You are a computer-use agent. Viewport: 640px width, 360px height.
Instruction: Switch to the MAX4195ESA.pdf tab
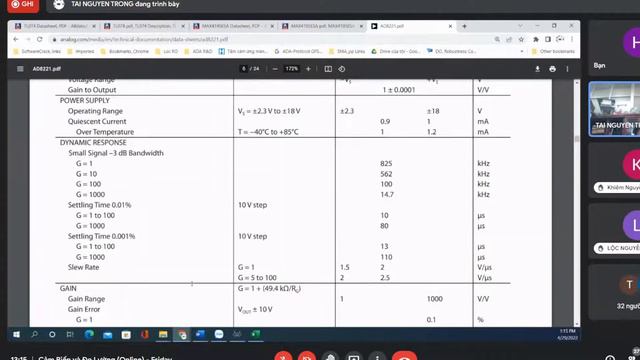click(322, 26)
